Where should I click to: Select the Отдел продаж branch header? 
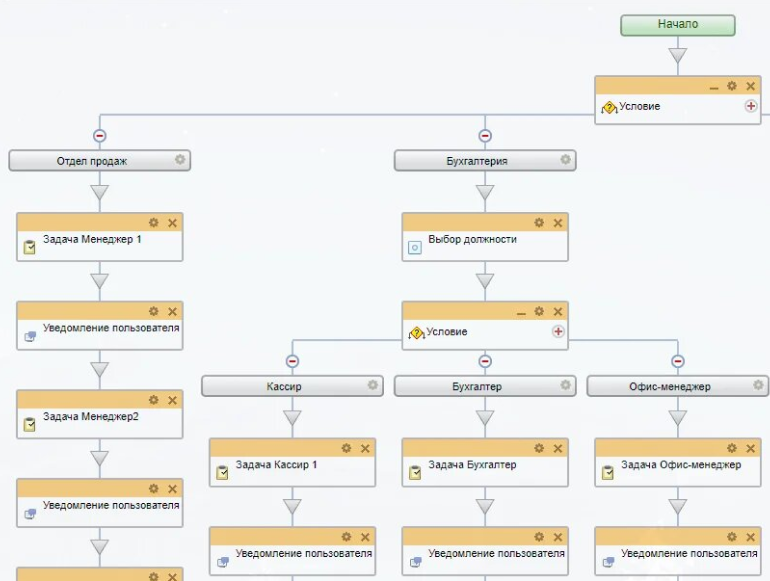point(100,161)
